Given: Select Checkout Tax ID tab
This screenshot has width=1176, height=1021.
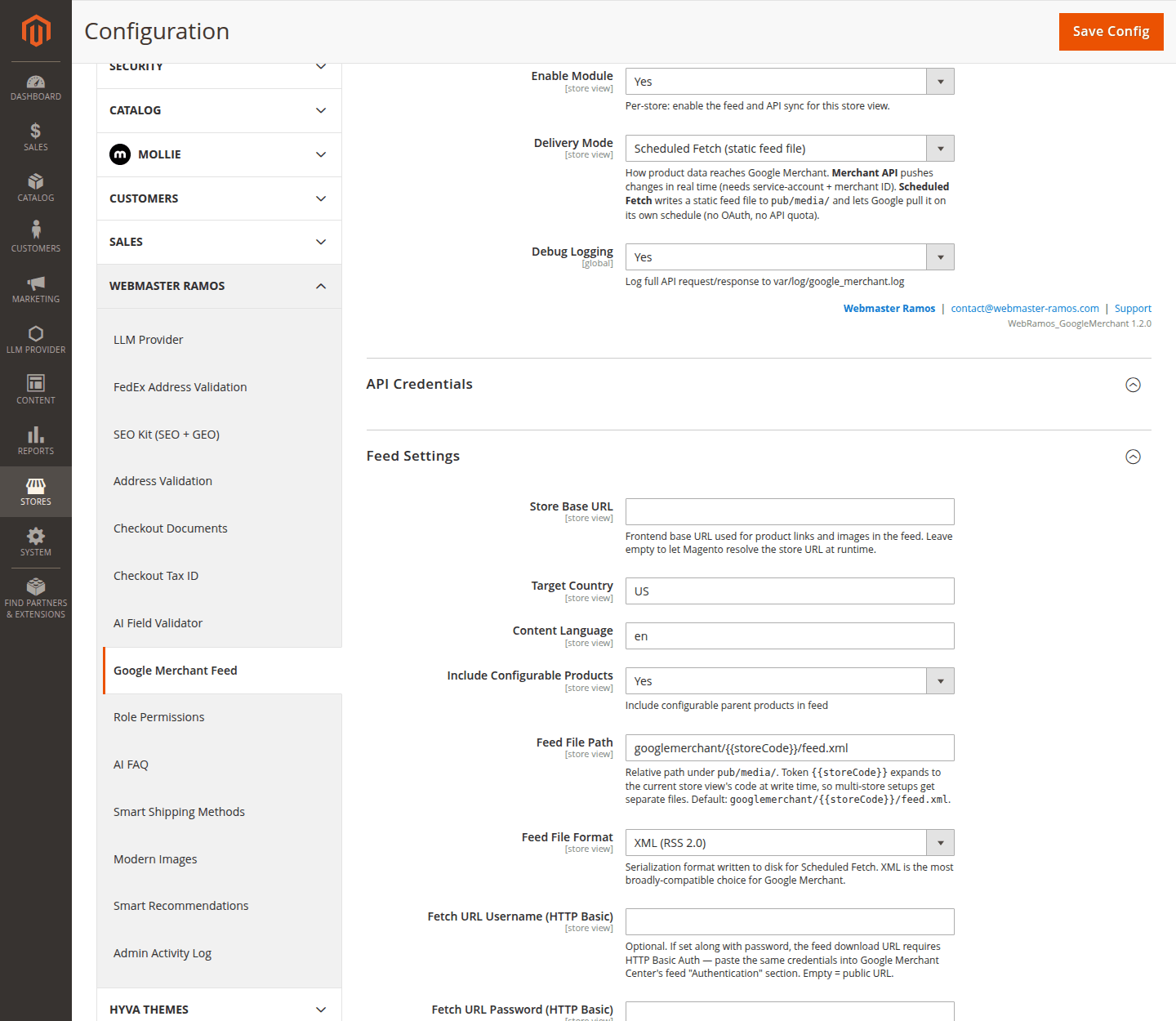Looking at the screenshot, I should [220, 576].
